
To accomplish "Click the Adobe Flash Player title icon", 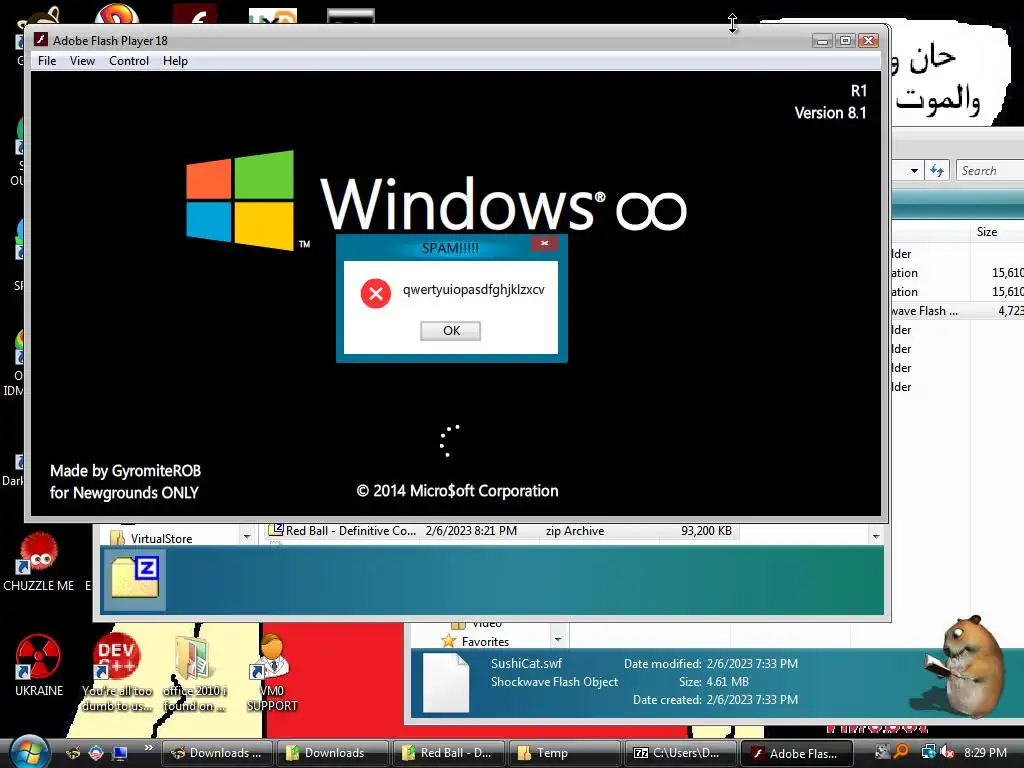I will point(40,40).
